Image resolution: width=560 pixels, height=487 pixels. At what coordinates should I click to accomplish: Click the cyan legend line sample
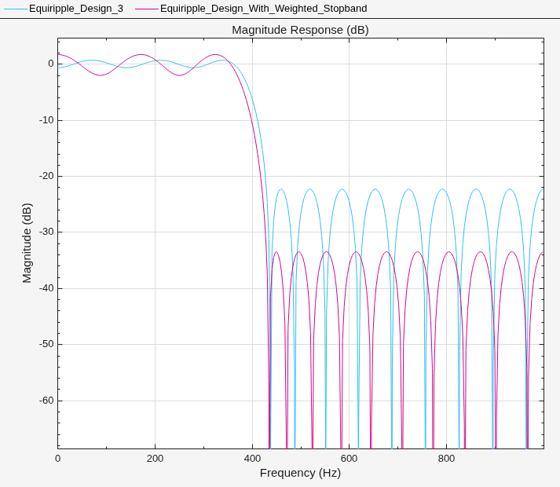(x=15, y=9)
